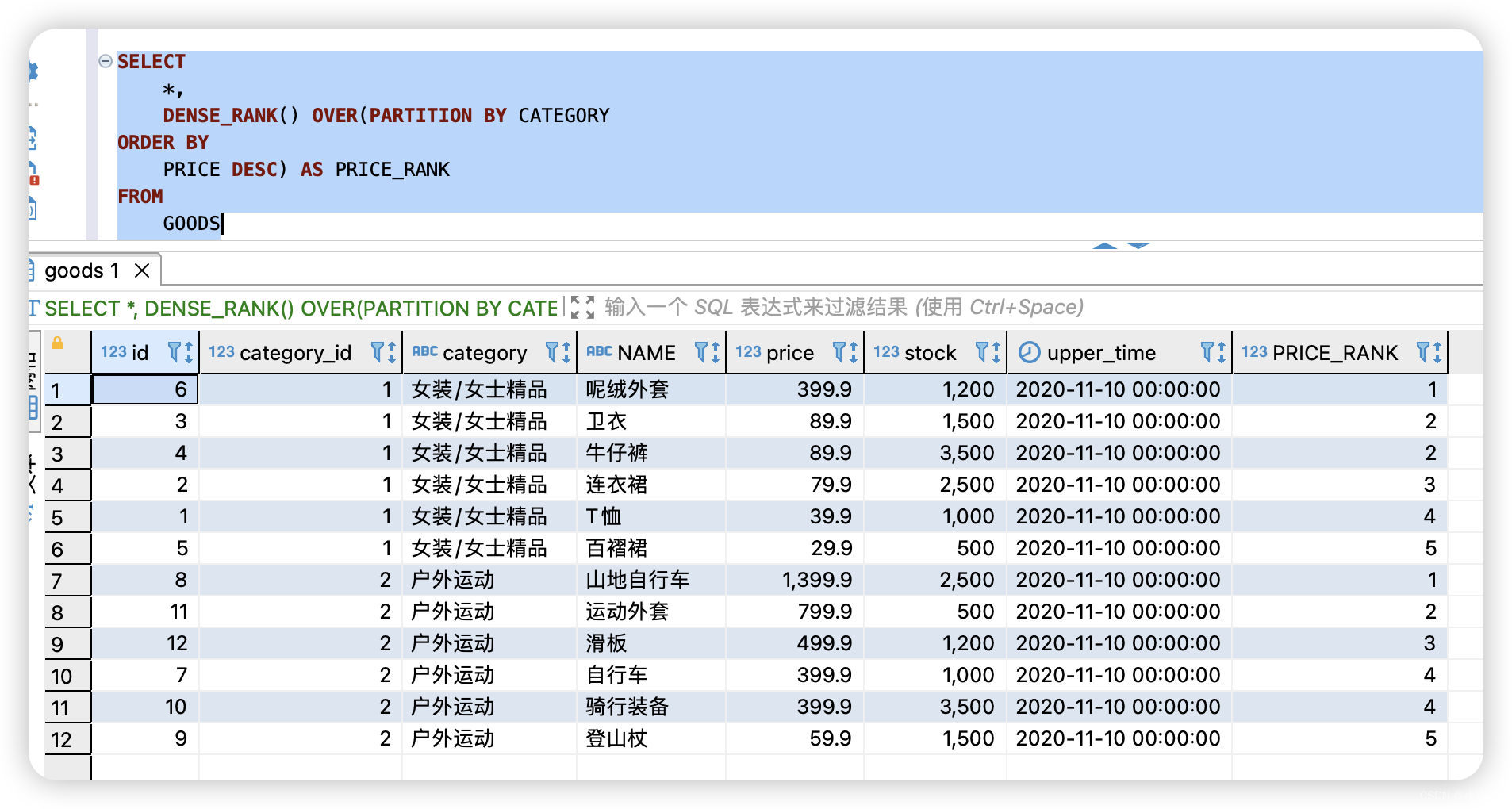Select row header number 7
The height and width of the screenshot is (809, 1512).
pyautogui.click(x=67, y=581)
